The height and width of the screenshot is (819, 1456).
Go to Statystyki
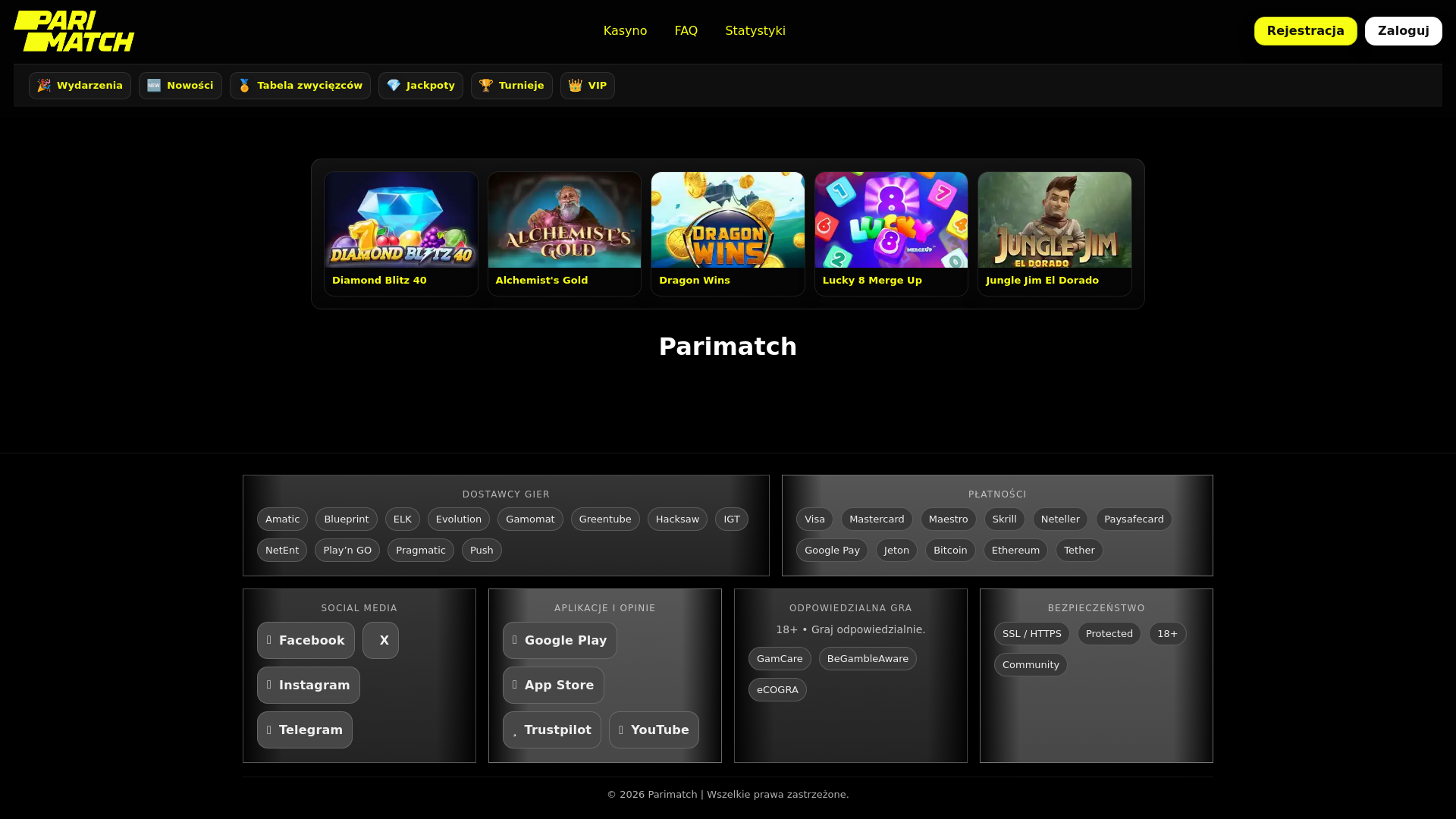point(755,31)
